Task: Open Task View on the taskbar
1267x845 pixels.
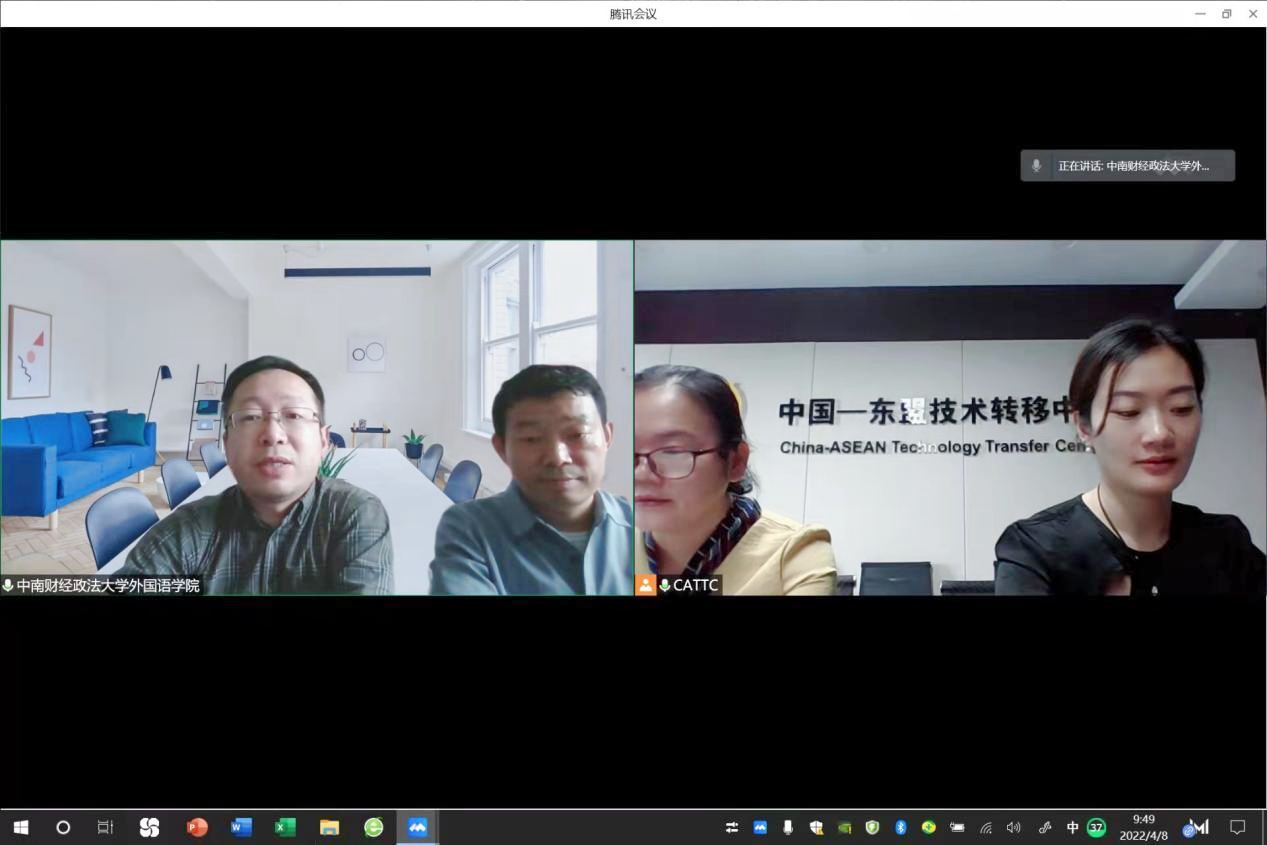Action: (105, 827)
